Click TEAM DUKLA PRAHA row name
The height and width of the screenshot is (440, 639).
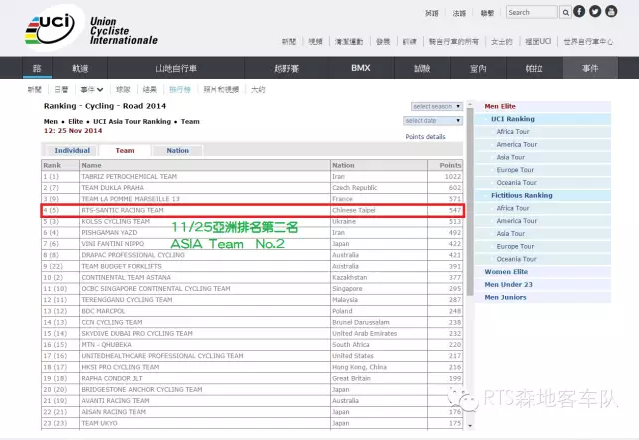112,188
